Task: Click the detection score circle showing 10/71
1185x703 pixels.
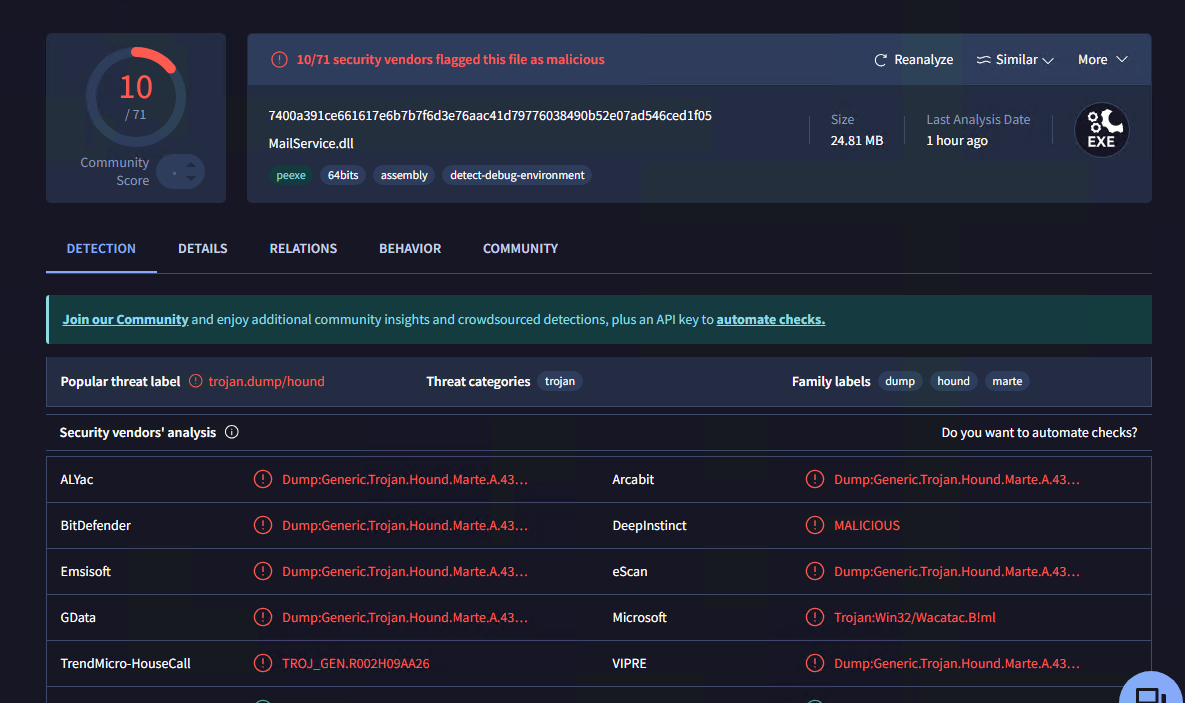Action: [x=136, y=96]
